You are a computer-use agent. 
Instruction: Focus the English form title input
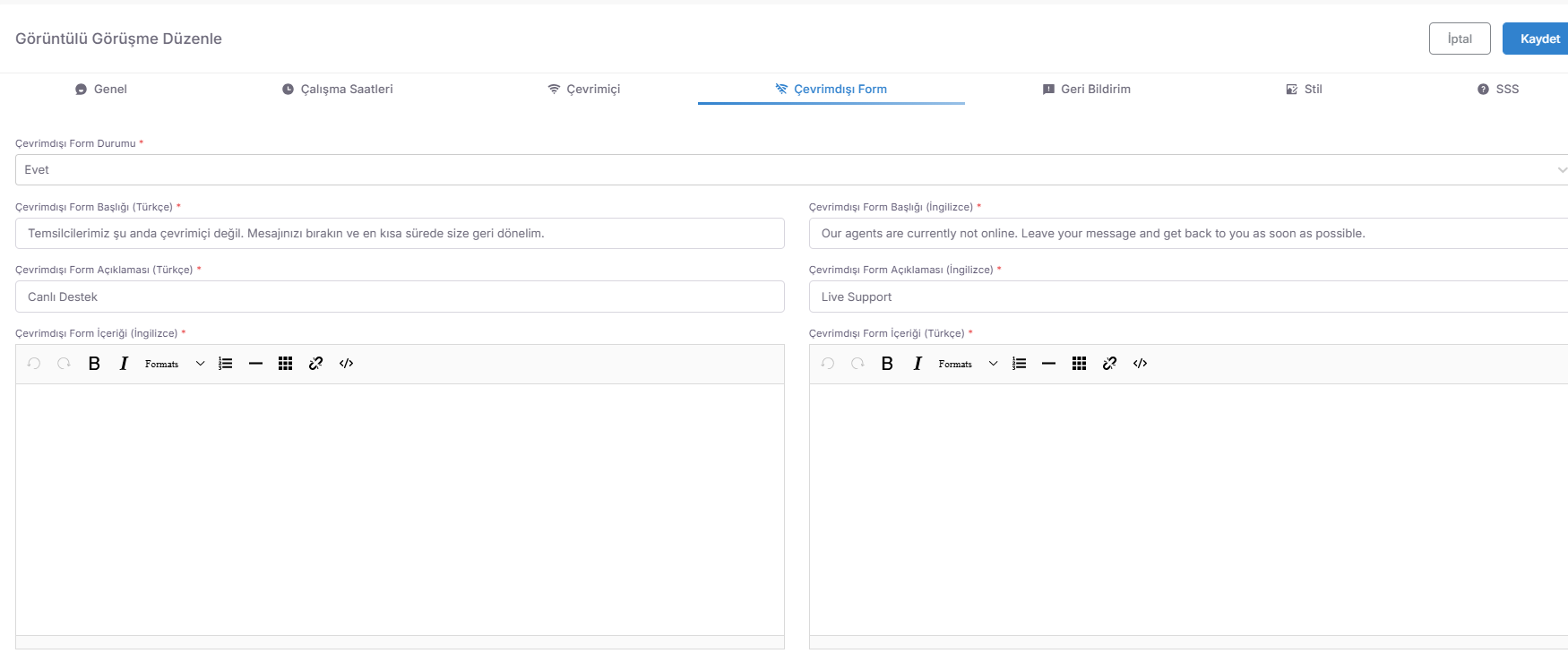point(1188,234)
